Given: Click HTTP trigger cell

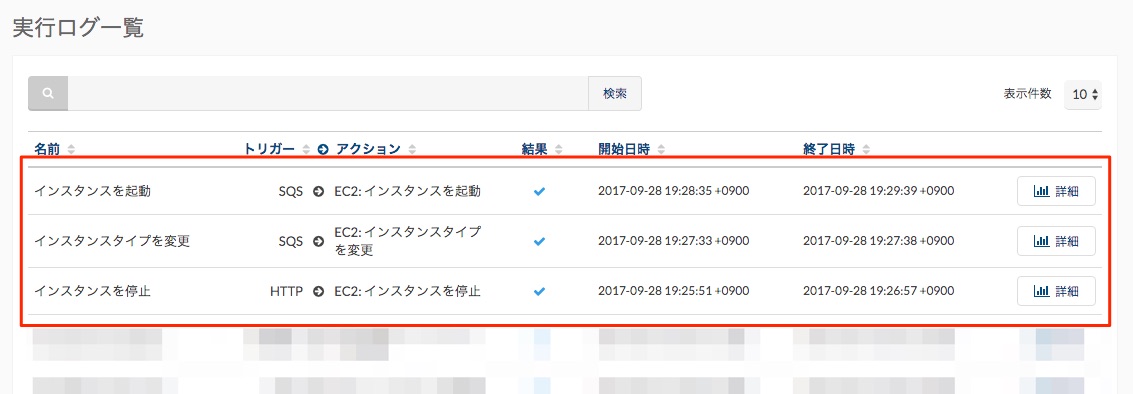Looking at the screenshot, I should (x=286, y=291).
